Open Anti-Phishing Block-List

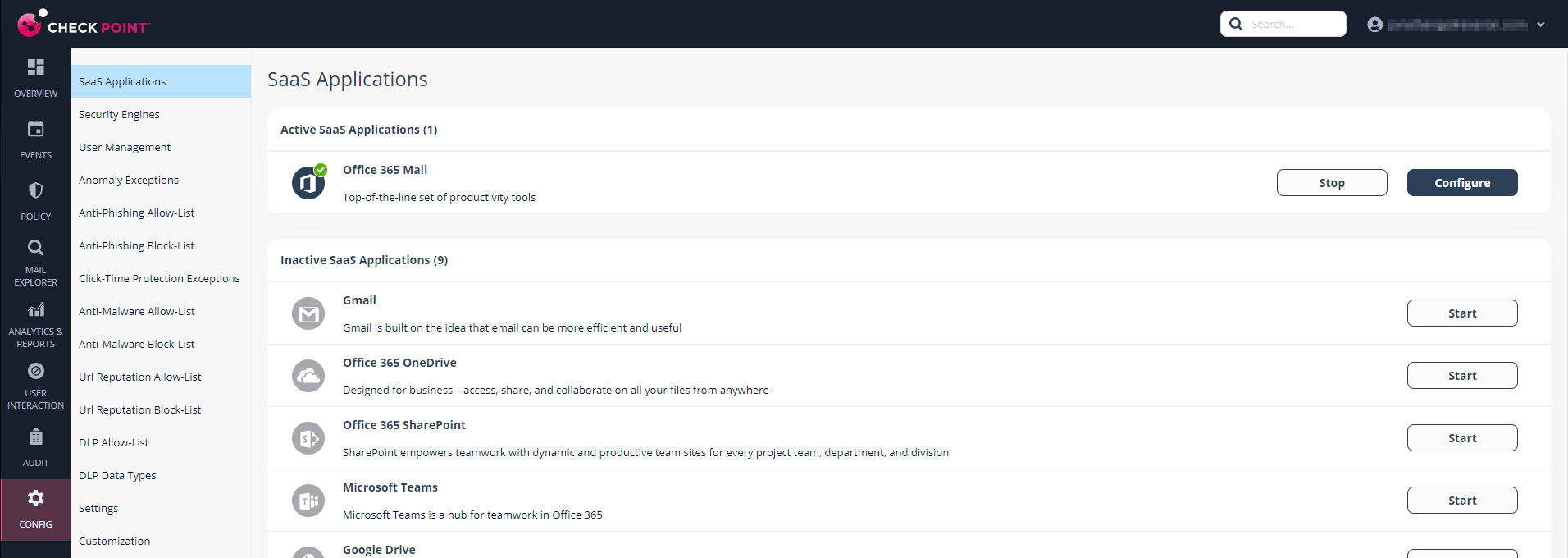(x=161, y=245)
